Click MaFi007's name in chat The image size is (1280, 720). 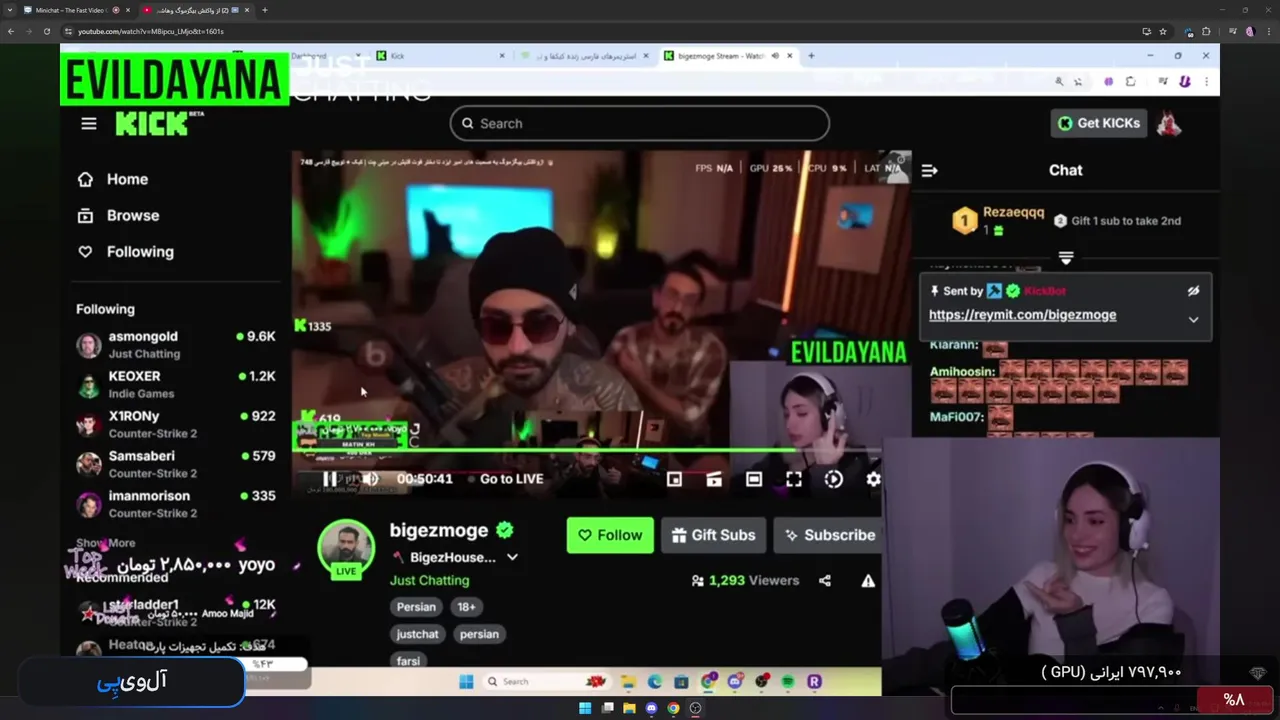pyautogui.click(x=957, y=417)
